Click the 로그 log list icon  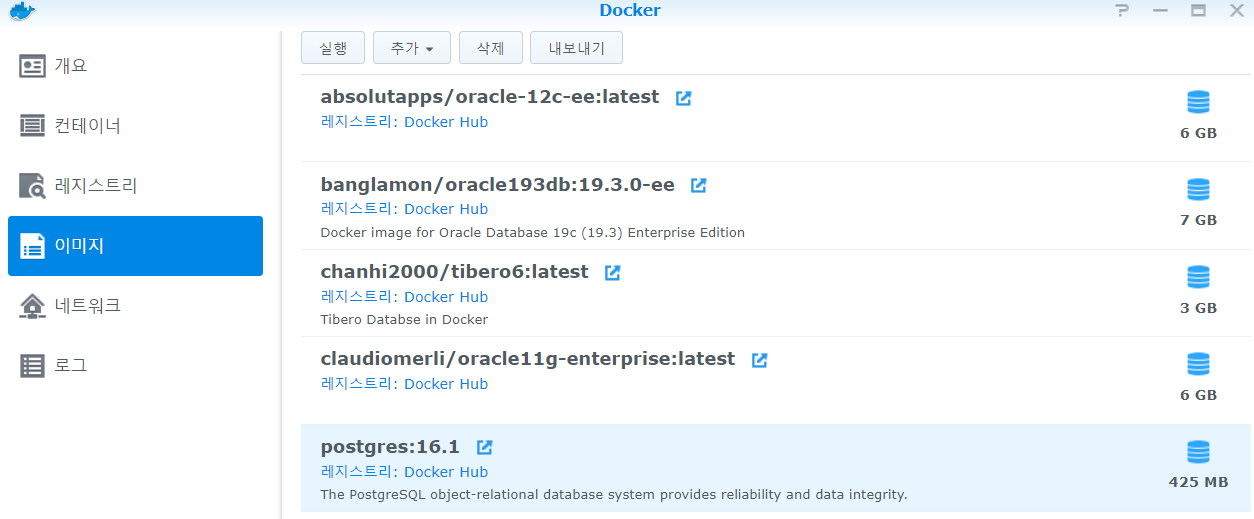point(33,366)
